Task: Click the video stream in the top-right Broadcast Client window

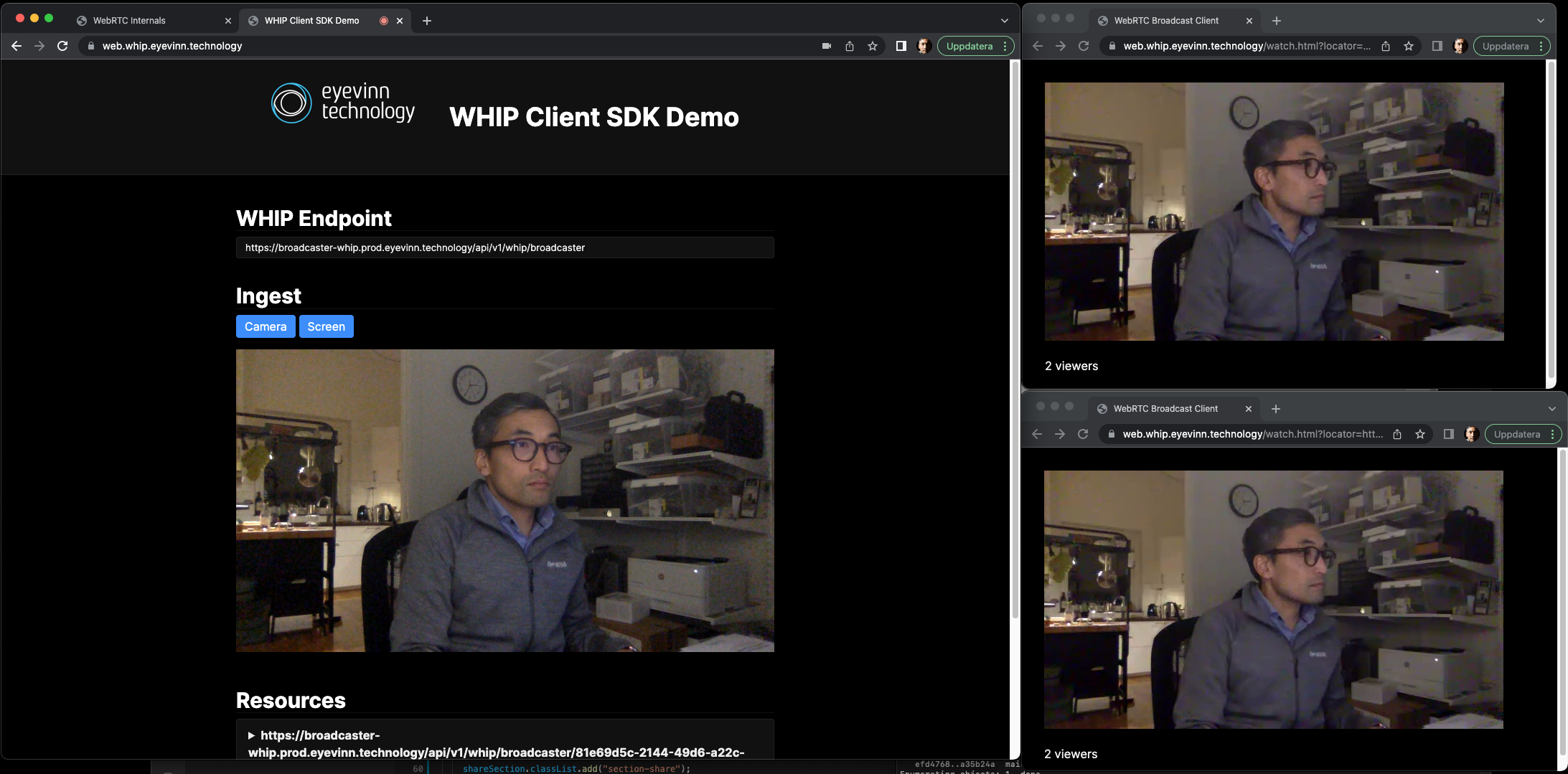Action: click(1274, 212)
